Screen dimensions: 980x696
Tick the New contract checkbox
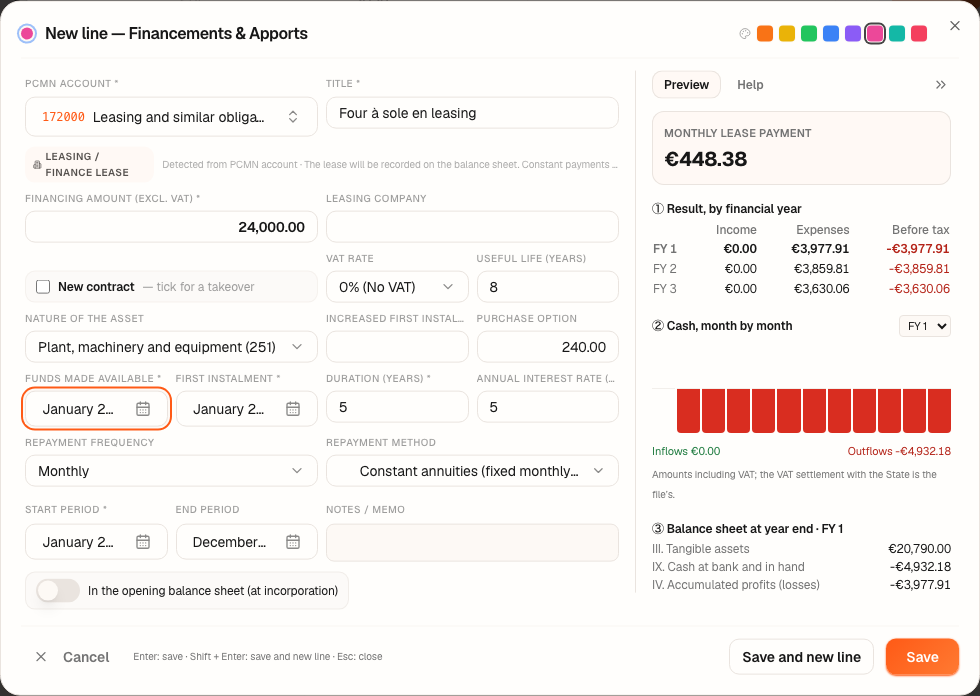pos(43,287)
